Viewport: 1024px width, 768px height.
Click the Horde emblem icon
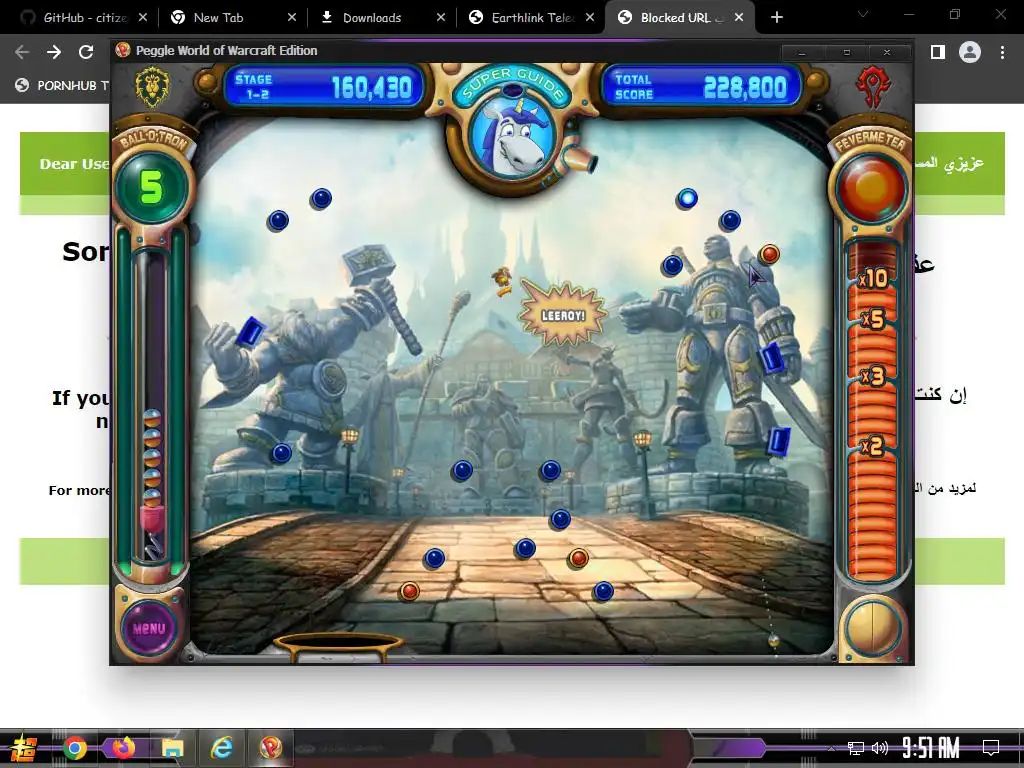click(873, 88)
